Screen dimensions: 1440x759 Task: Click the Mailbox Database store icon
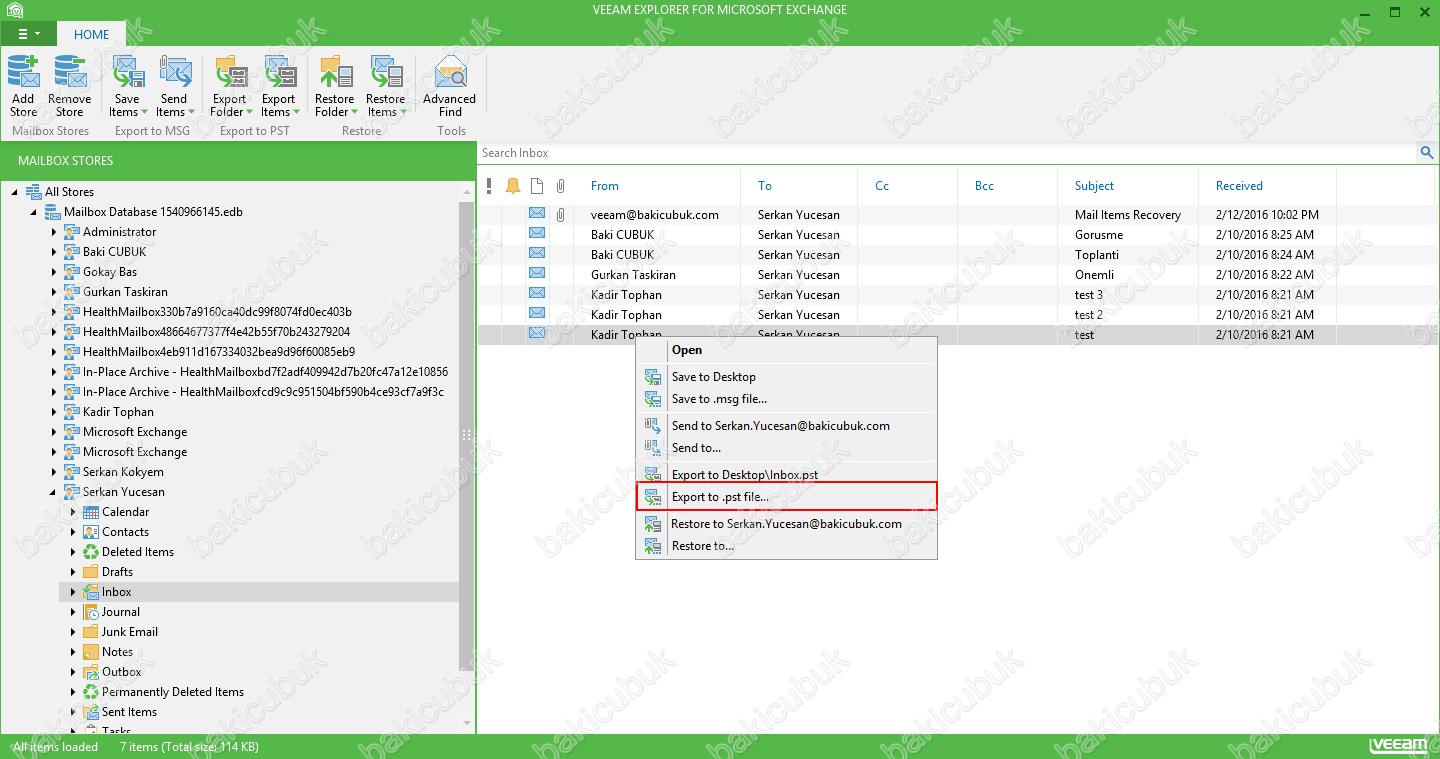53,212
